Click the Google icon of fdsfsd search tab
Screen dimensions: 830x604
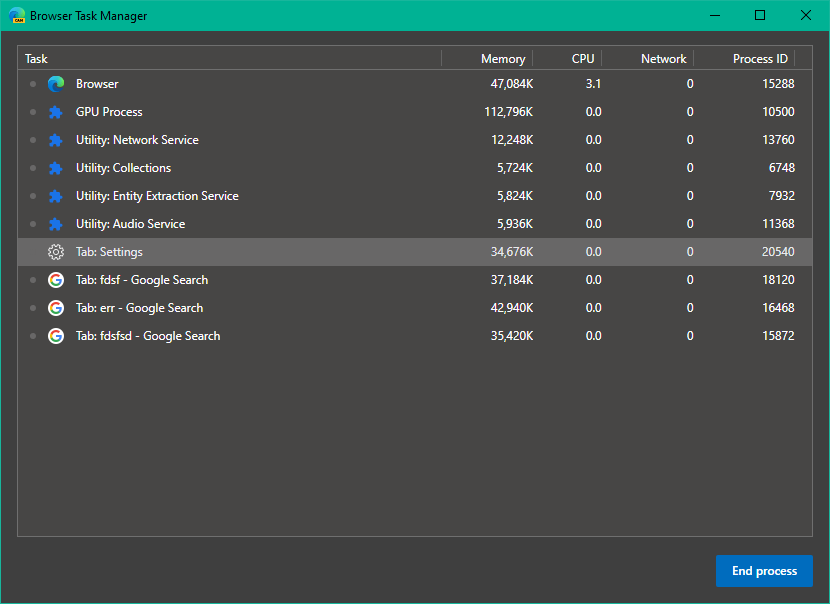(56, 336)
